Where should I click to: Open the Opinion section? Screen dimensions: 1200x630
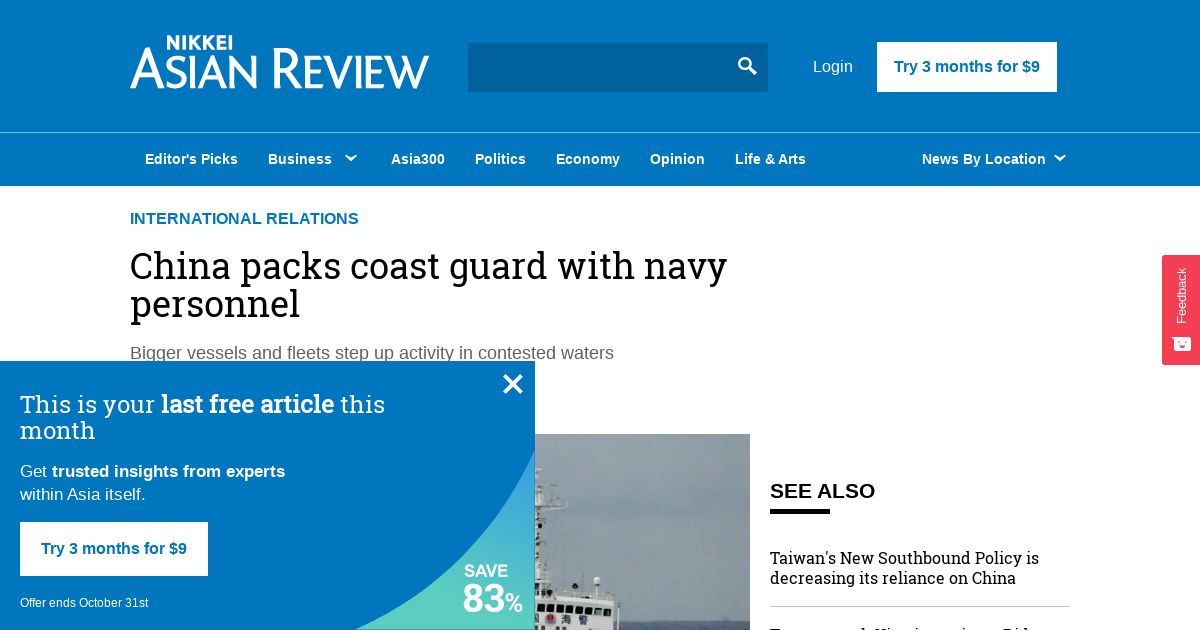point(677,159)
